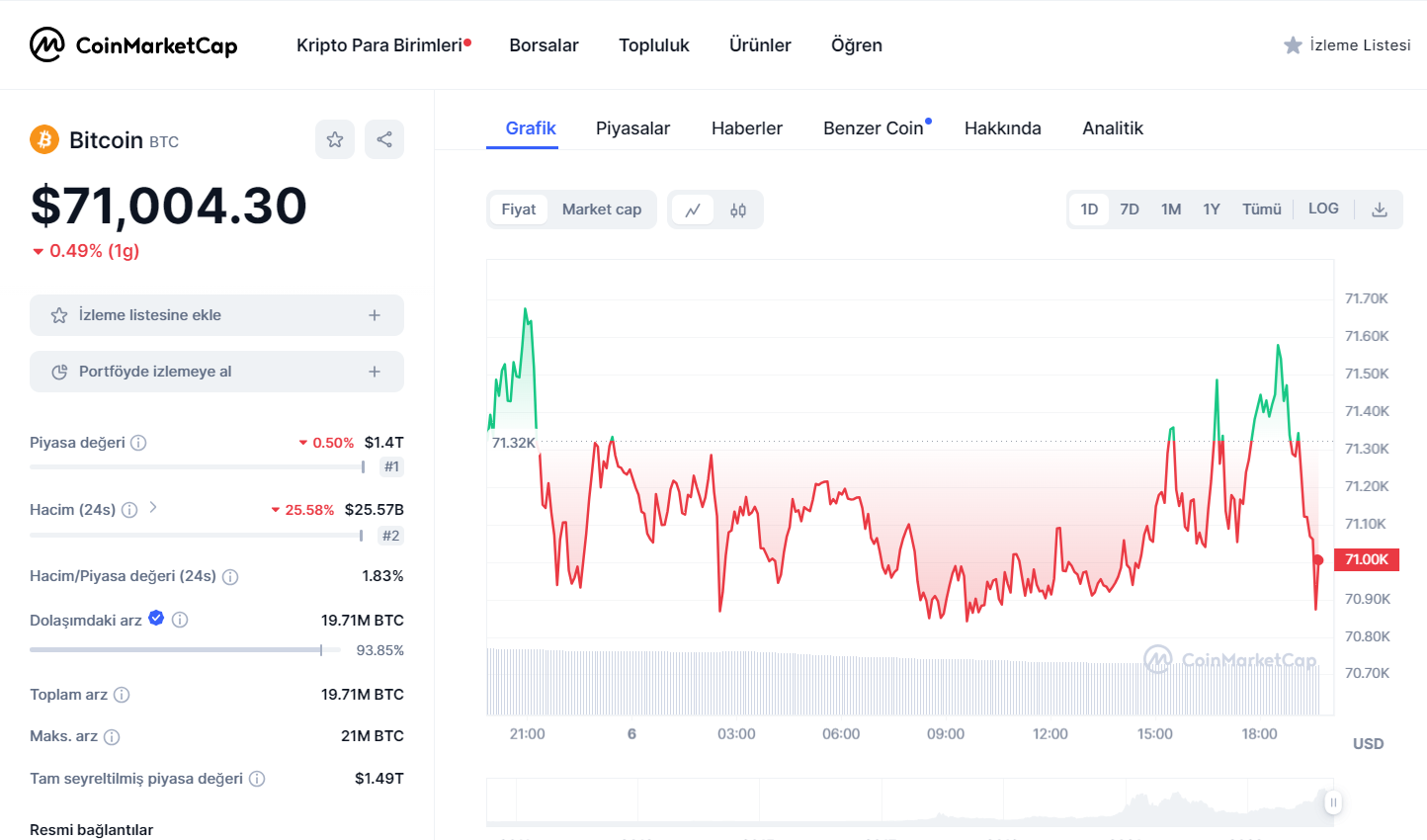Open the Ürünler dropdown menu
Image resolution: width=1427 pixels, height=840 pixels.
(x=760, y=45)
